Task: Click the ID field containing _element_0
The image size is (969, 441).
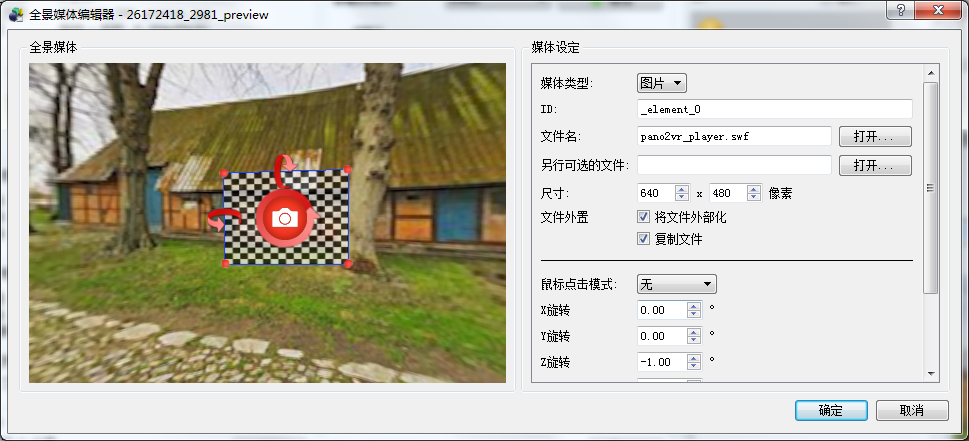Action: (775, 109)
